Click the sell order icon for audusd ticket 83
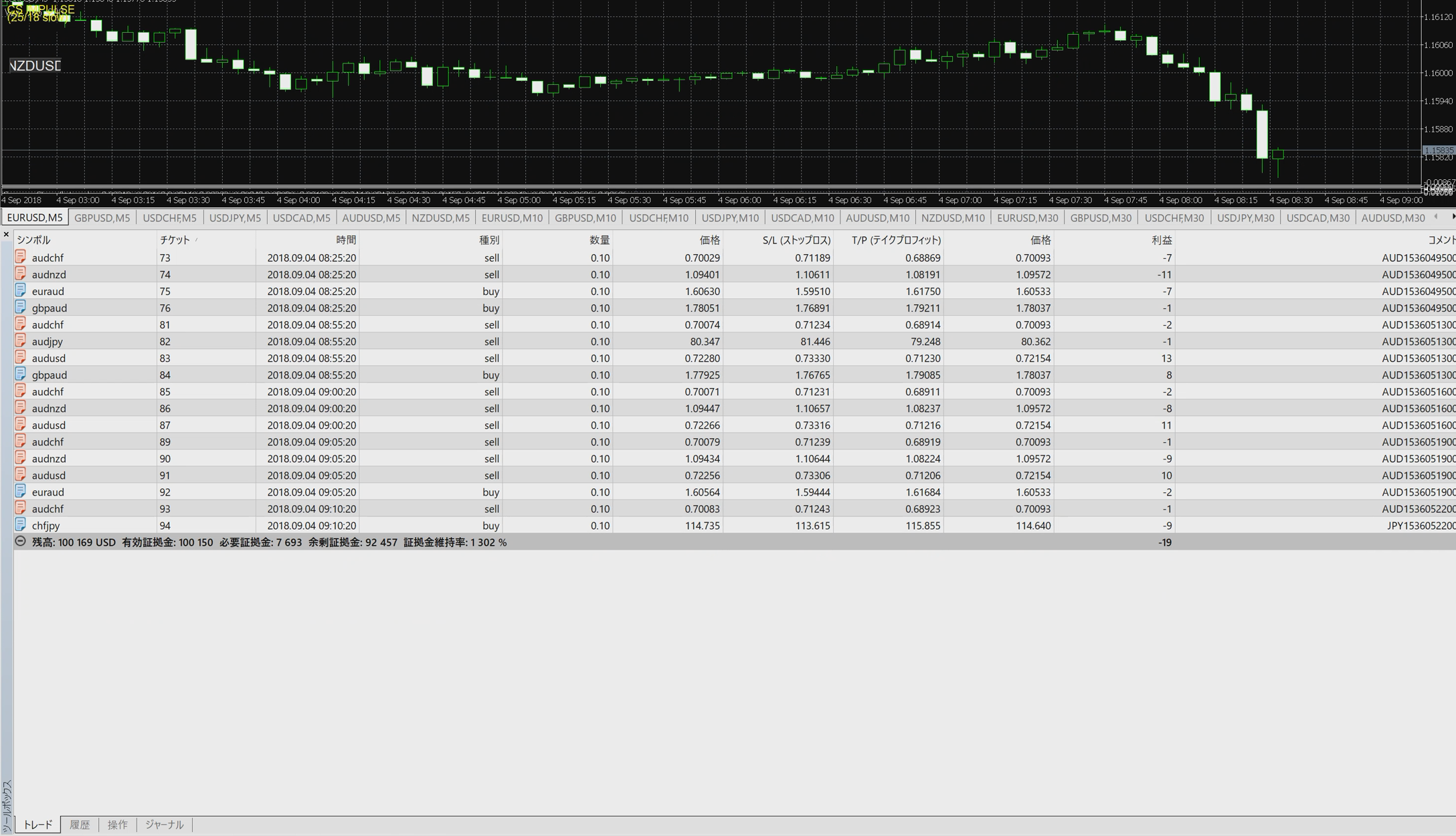This screenshot has height=836, width=1456. [21, 357]
